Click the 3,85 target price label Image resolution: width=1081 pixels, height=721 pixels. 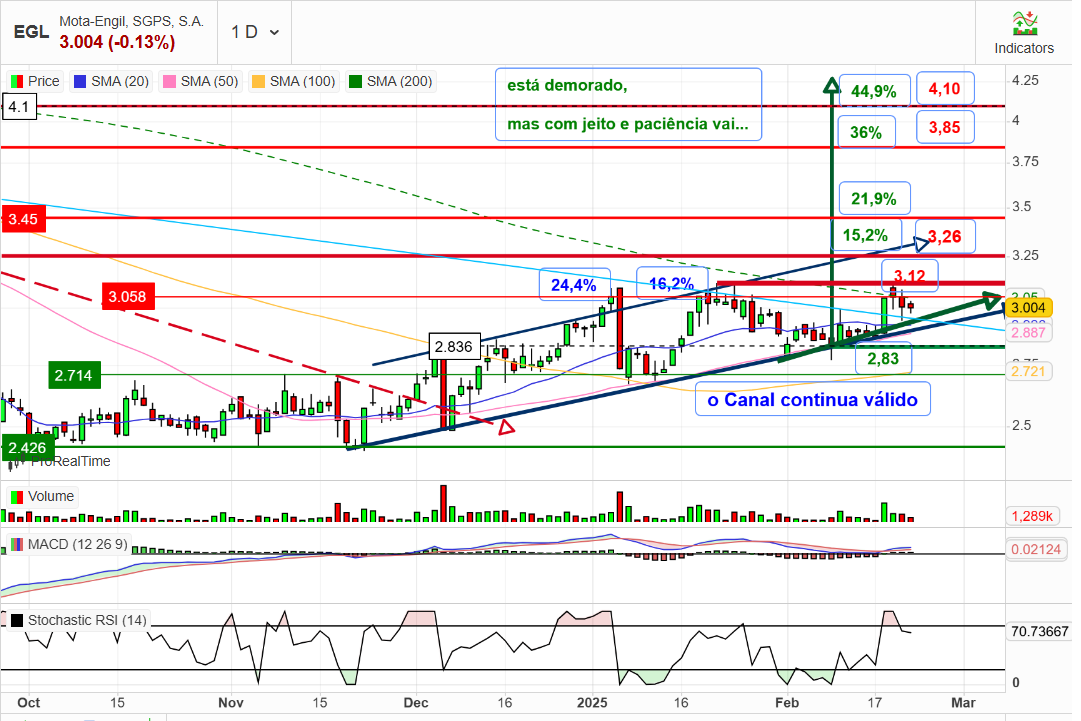point(944,127)
